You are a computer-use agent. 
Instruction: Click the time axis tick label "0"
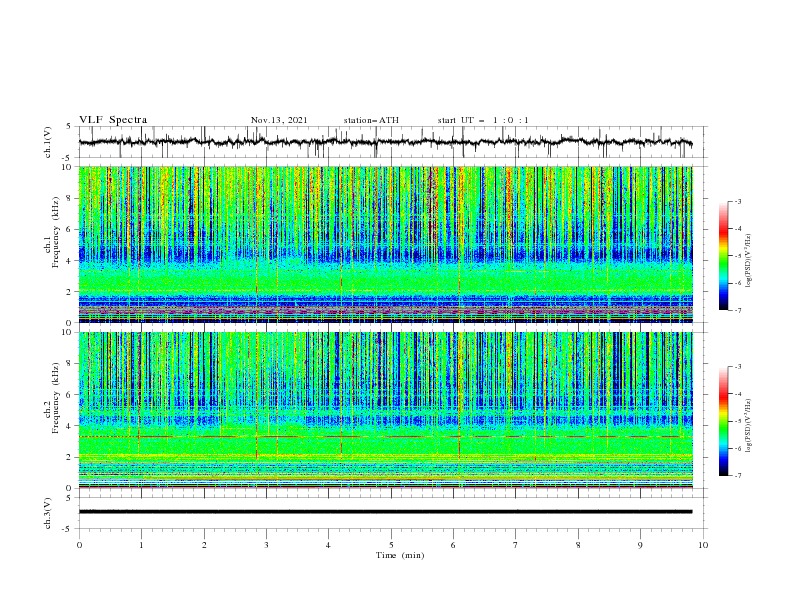(79, 545)
